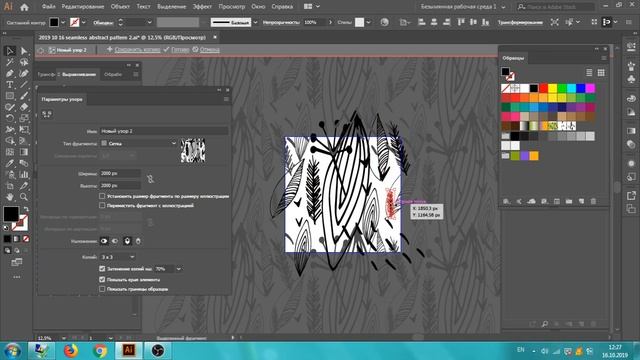Select the Gradient tool
Image resolution: width=640 pixels, height=360 pixels.
(x=24, y=152)
